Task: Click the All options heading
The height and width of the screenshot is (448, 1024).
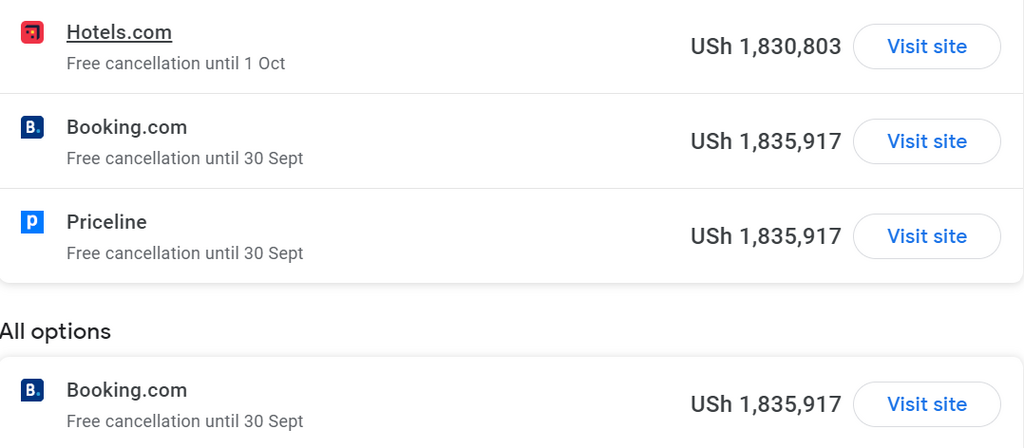Action: pyautogui.click(x=56, y=331)
